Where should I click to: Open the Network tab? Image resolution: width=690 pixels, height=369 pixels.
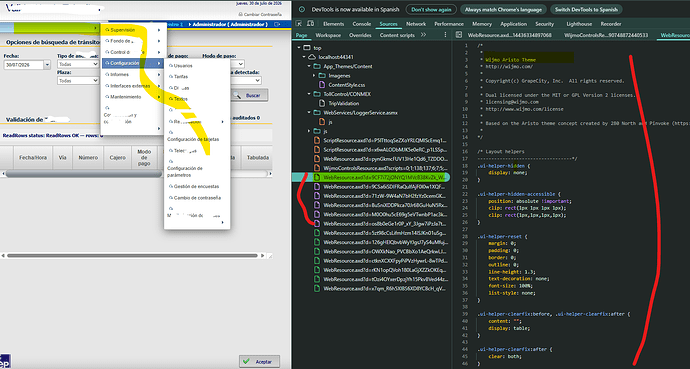coord(416,24)
